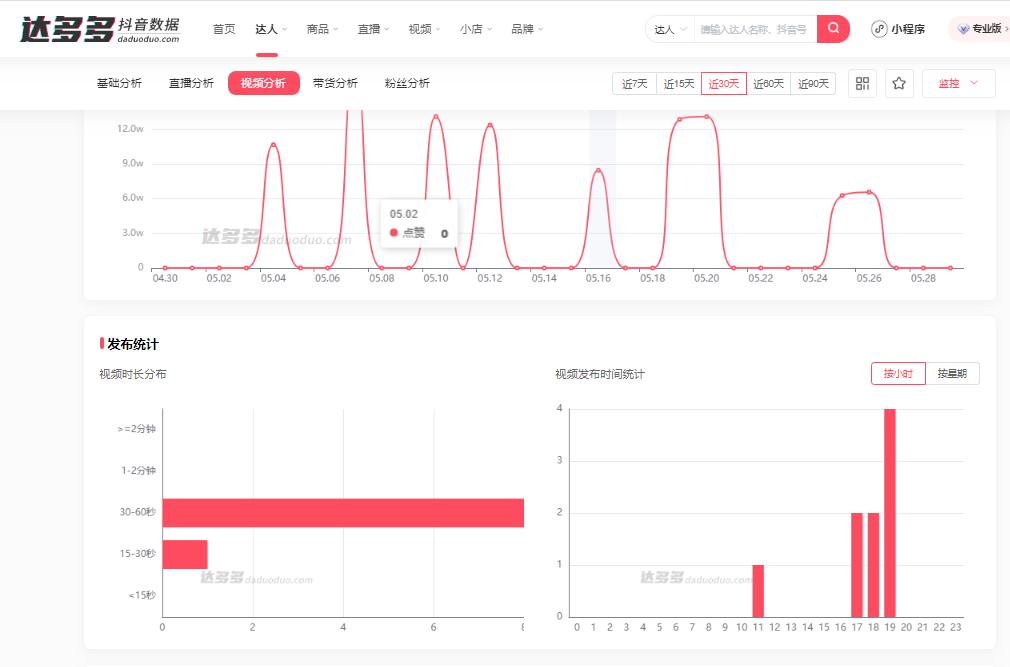This screenshot has height=667, width=1010.
Task: Click the QR grid icon next to the star
Action: (862, 84)
